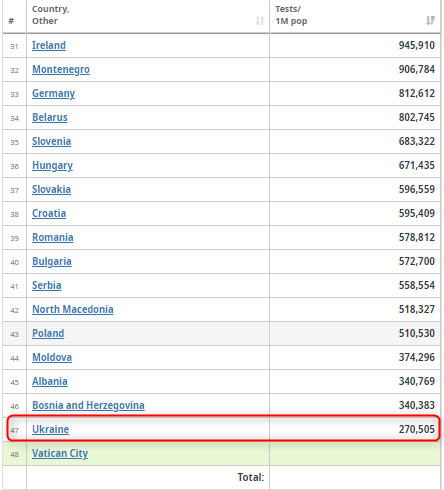Viewport: 444px width, 490px height.
Task: Click the Slovakia link
Action: [x=51, y=189]
